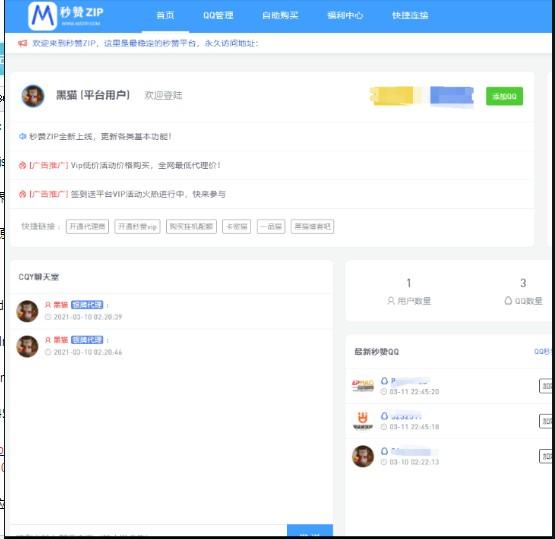
Task: Click the chat message input field
Action: click(149, 532)
